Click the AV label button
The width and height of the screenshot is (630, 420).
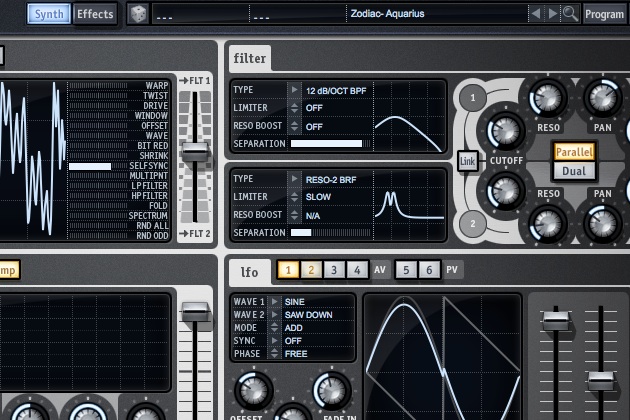coord(380,270)
